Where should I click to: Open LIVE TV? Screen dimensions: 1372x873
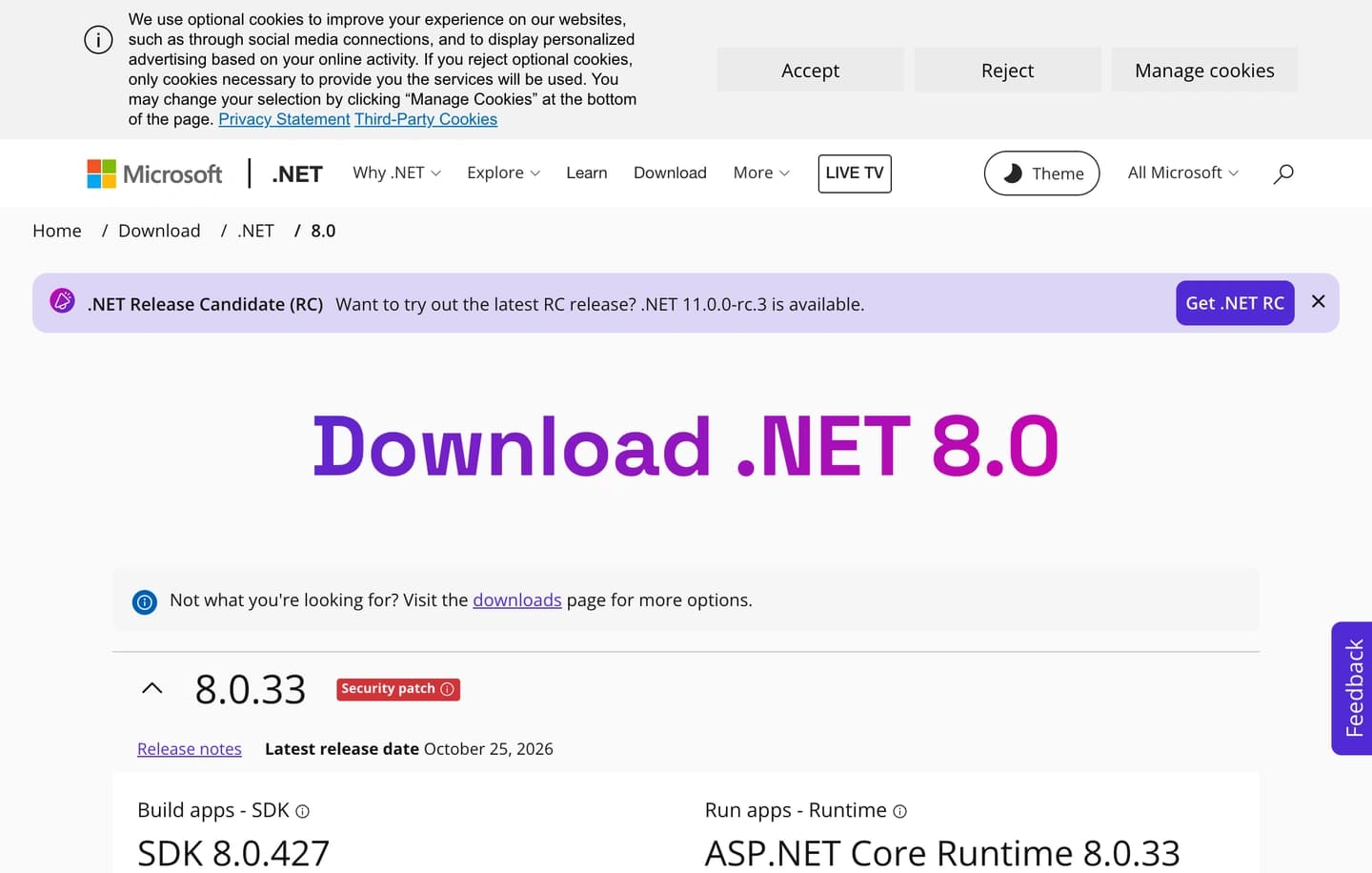[855, 173]
